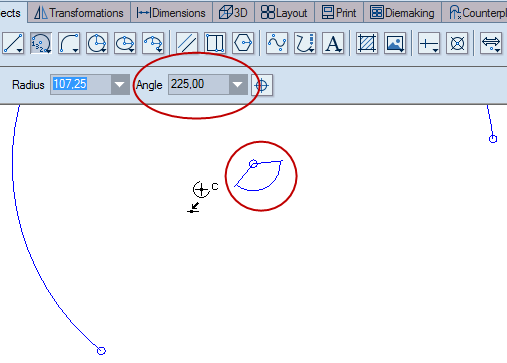
Task: Open the Transformations tab
Action: [x=79, y=13]
